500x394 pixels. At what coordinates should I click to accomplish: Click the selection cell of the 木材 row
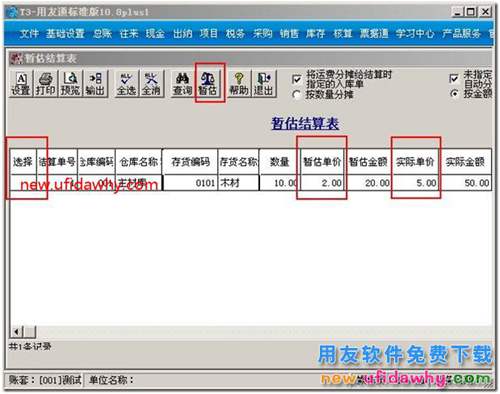tap(23, 183)
